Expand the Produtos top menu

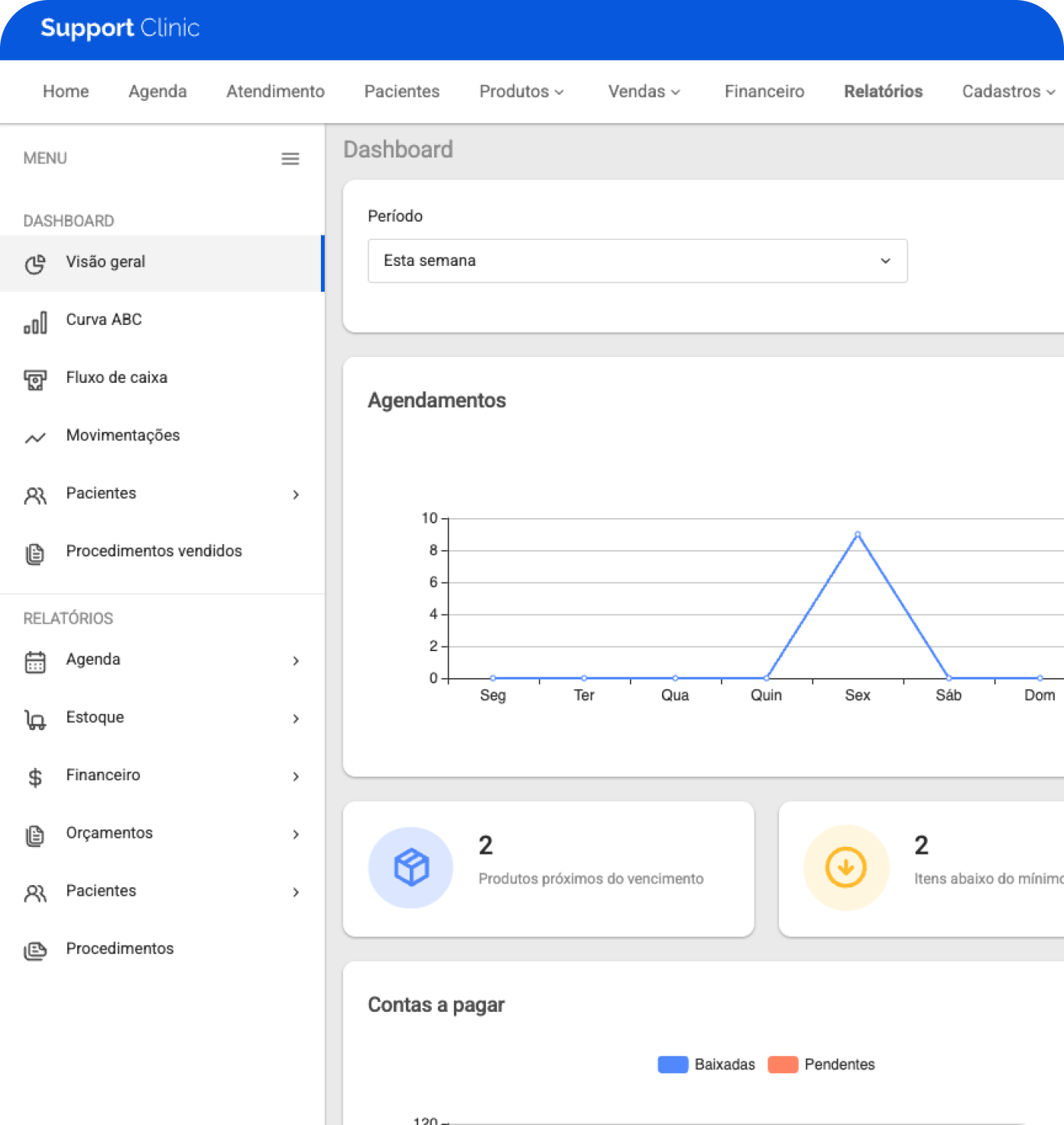pos(521,92)
